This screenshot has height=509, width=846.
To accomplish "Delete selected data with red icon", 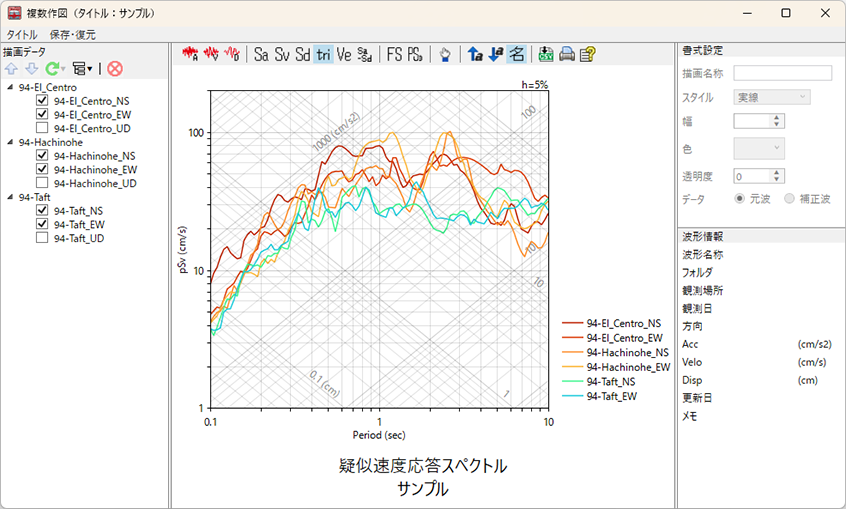I will (115, 69).
